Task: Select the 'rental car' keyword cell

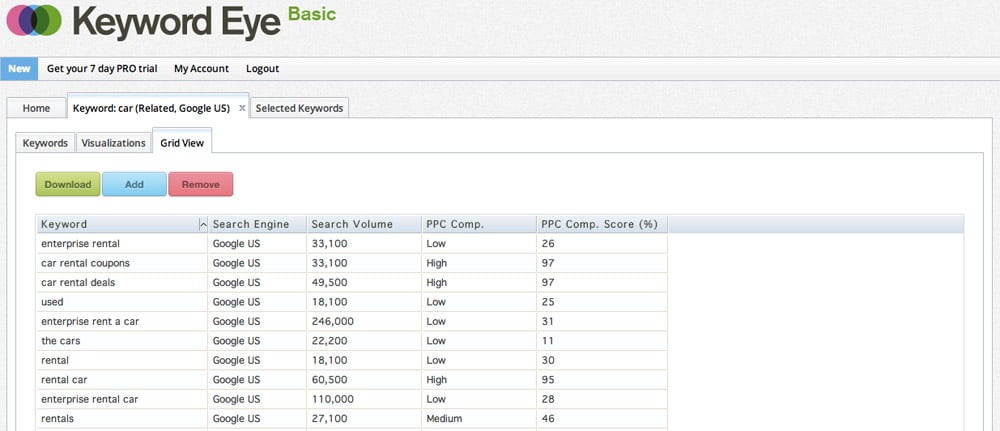Action: pyautogui.click(x=122, y=380)
